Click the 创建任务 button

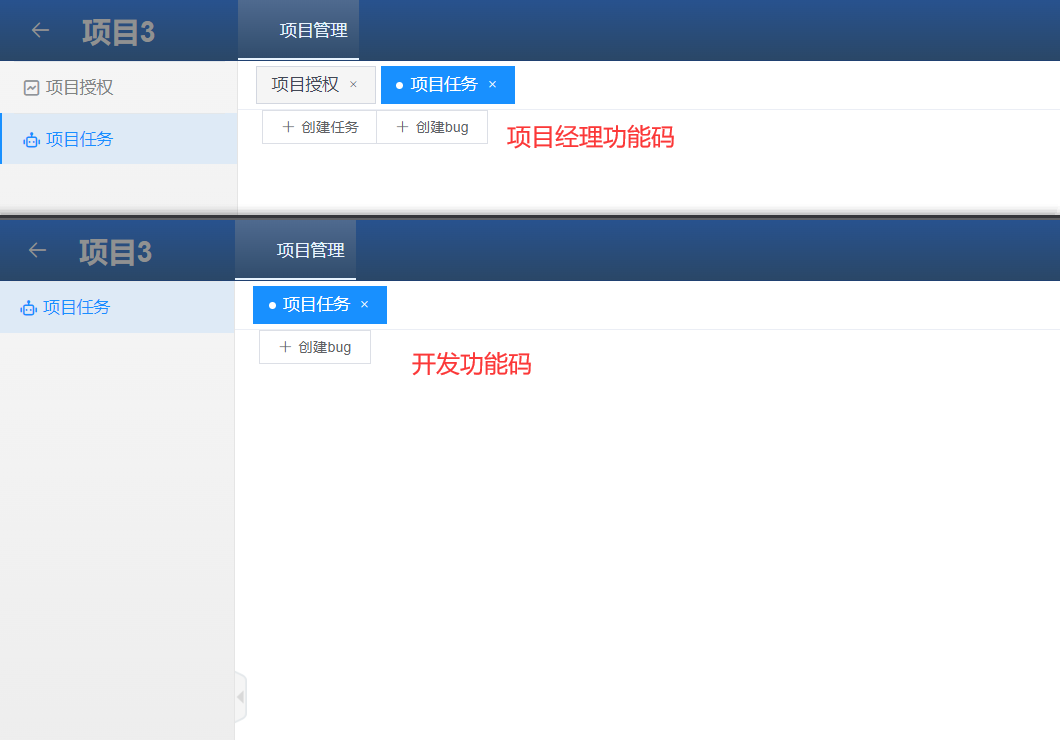tap(320, 127)
